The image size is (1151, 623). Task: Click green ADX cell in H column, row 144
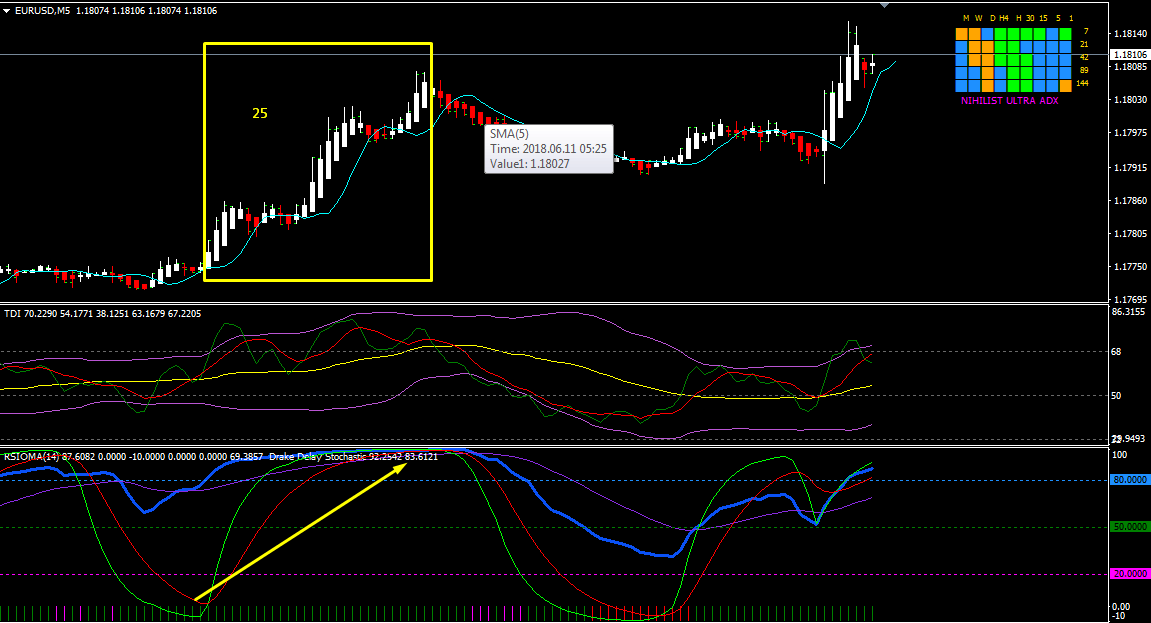1014,86
